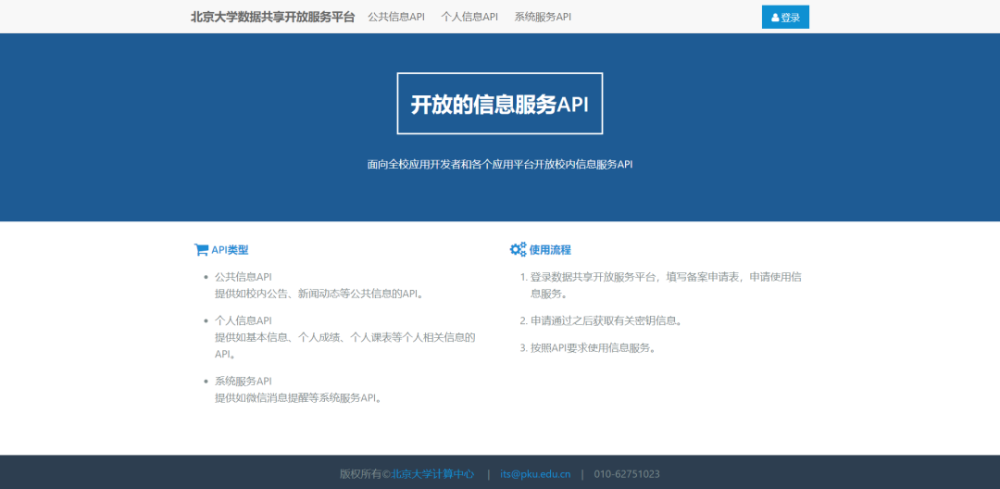Click the 北京大学数据共享开放服务平台 site title
The height and width of the screenshot is (489, 1000).
[x=272, y=17]
